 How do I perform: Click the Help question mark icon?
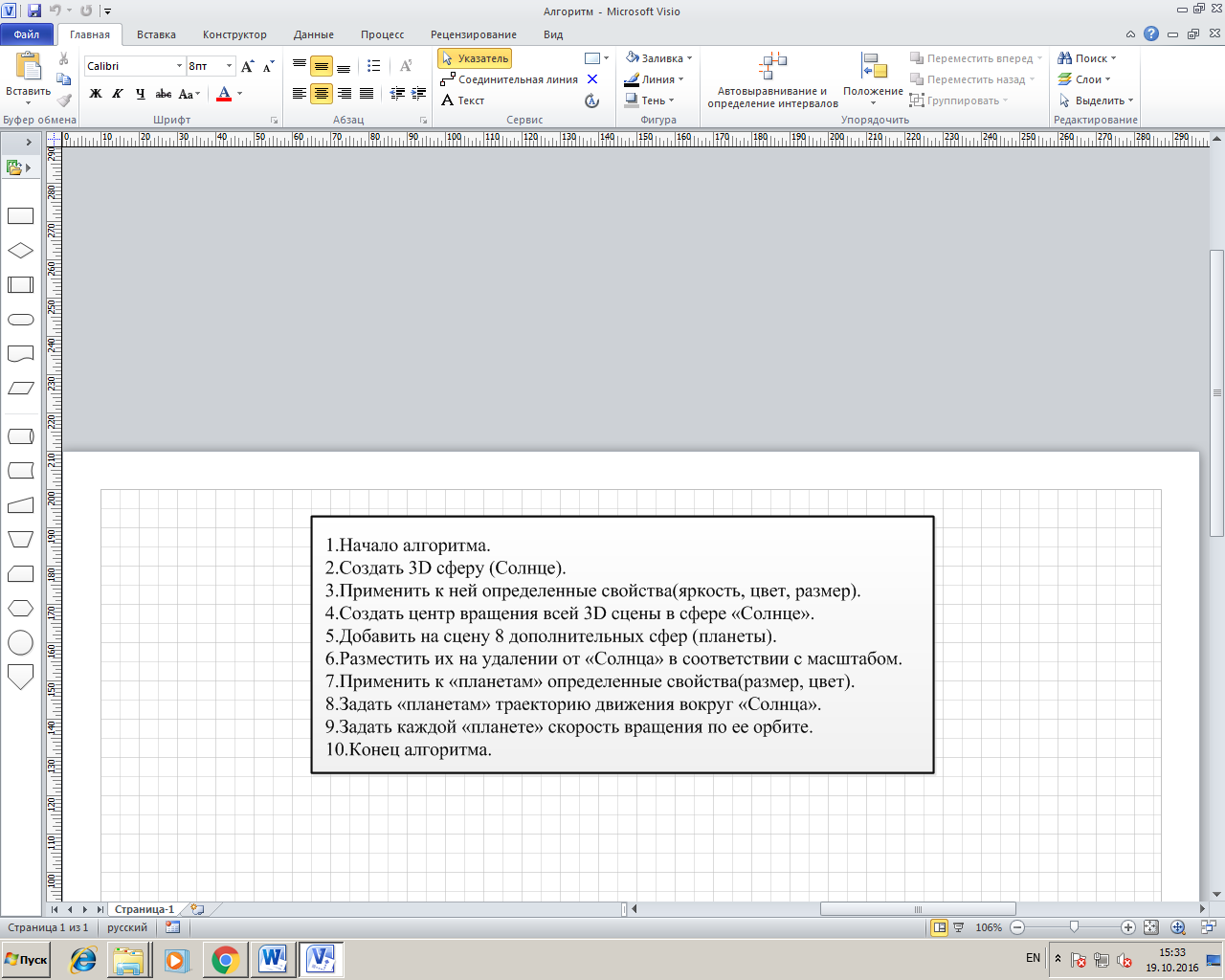1151,33
